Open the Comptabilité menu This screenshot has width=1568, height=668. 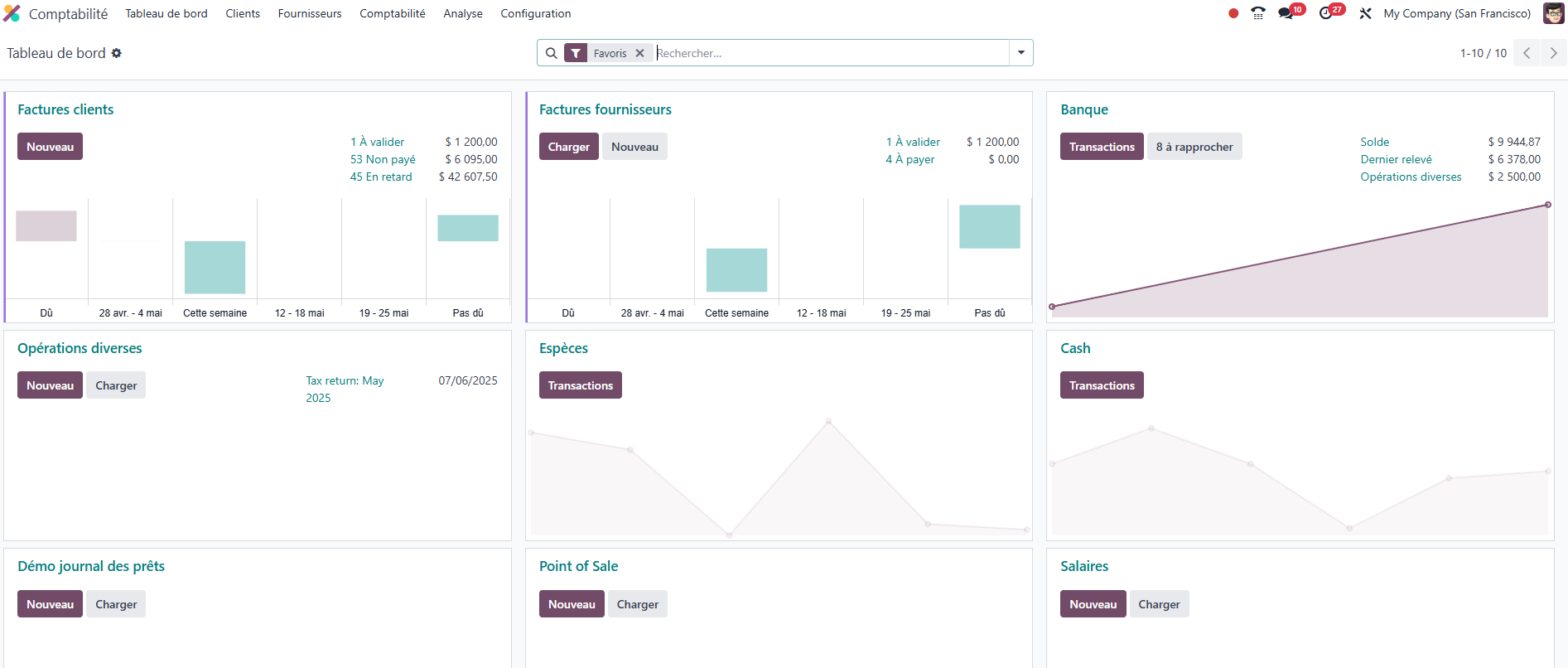coord(392,13)
